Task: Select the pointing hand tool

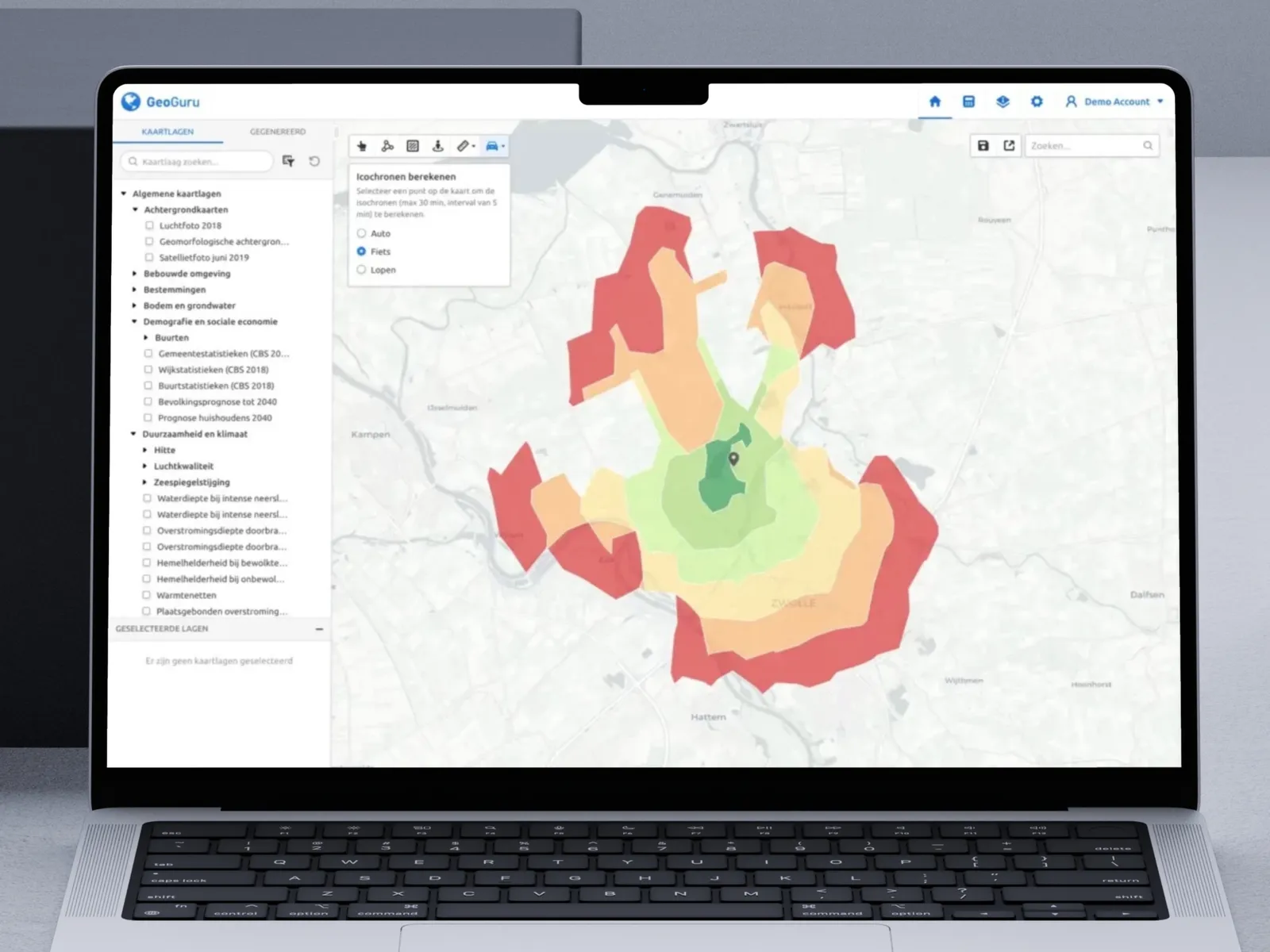Action: [362, 146]
